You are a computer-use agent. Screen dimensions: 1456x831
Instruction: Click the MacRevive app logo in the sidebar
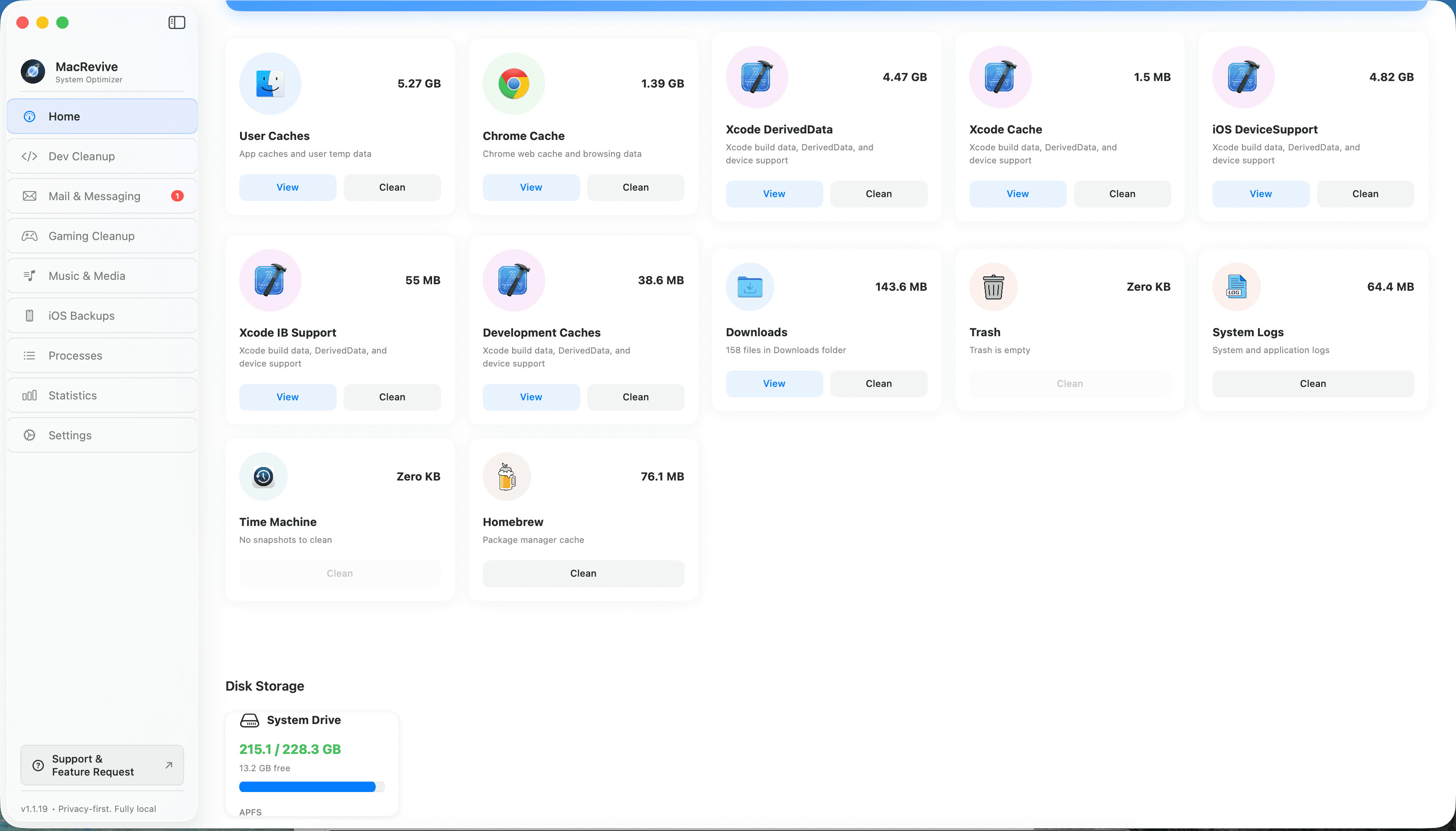point(32,71)
